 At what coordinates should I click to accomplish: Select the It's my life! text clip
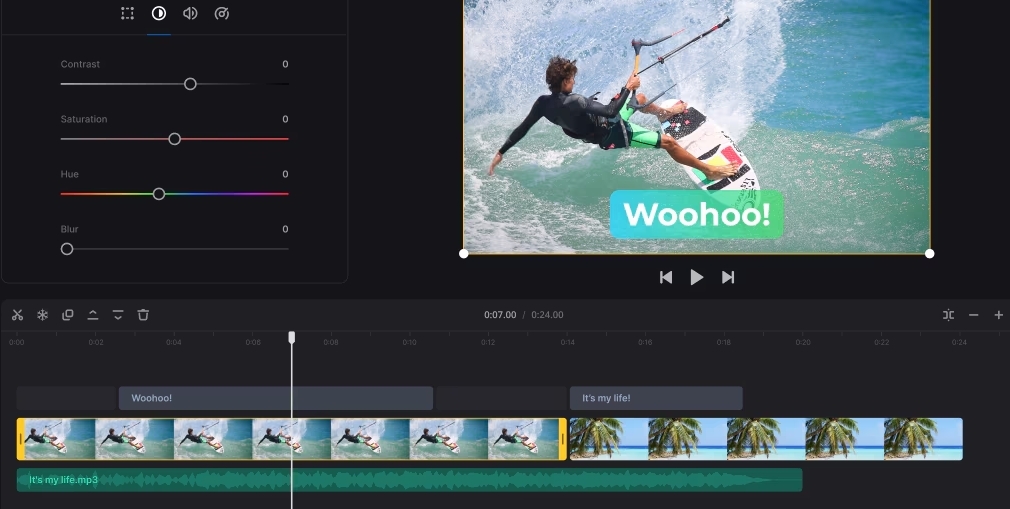tap(656, 398)
